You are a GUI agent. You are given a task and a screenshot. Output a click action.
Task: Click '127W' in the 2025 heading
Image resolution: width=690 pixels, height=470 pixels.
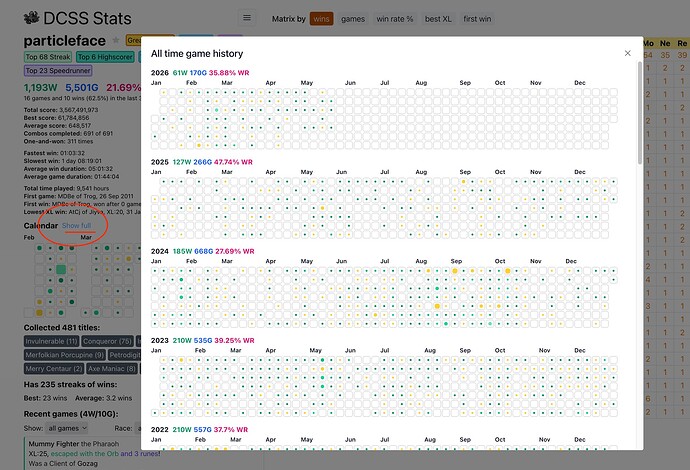tap(182, 162)
